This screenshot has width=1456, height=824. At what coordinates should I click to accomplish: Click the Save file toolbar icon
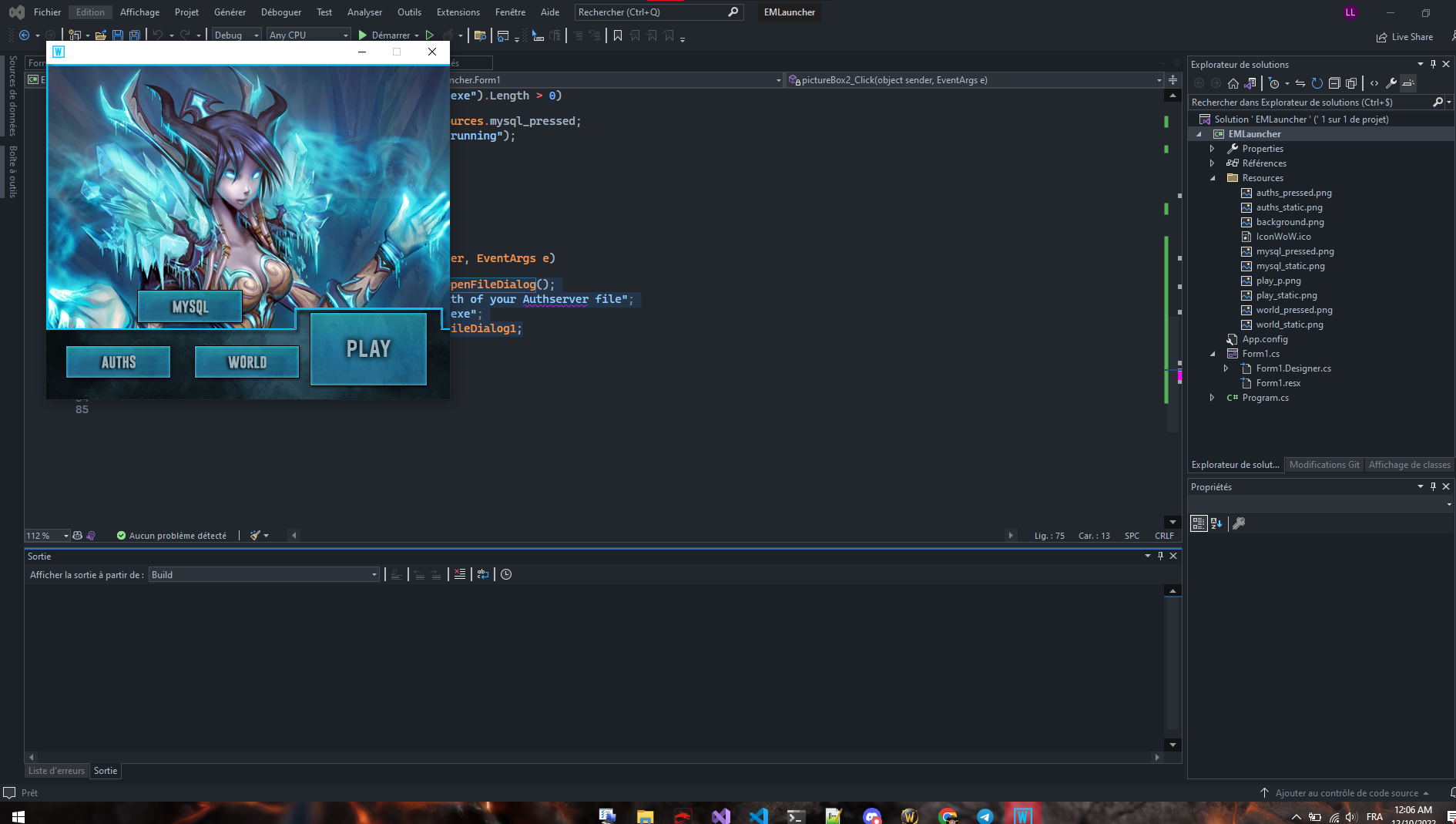tap(118, 35)
